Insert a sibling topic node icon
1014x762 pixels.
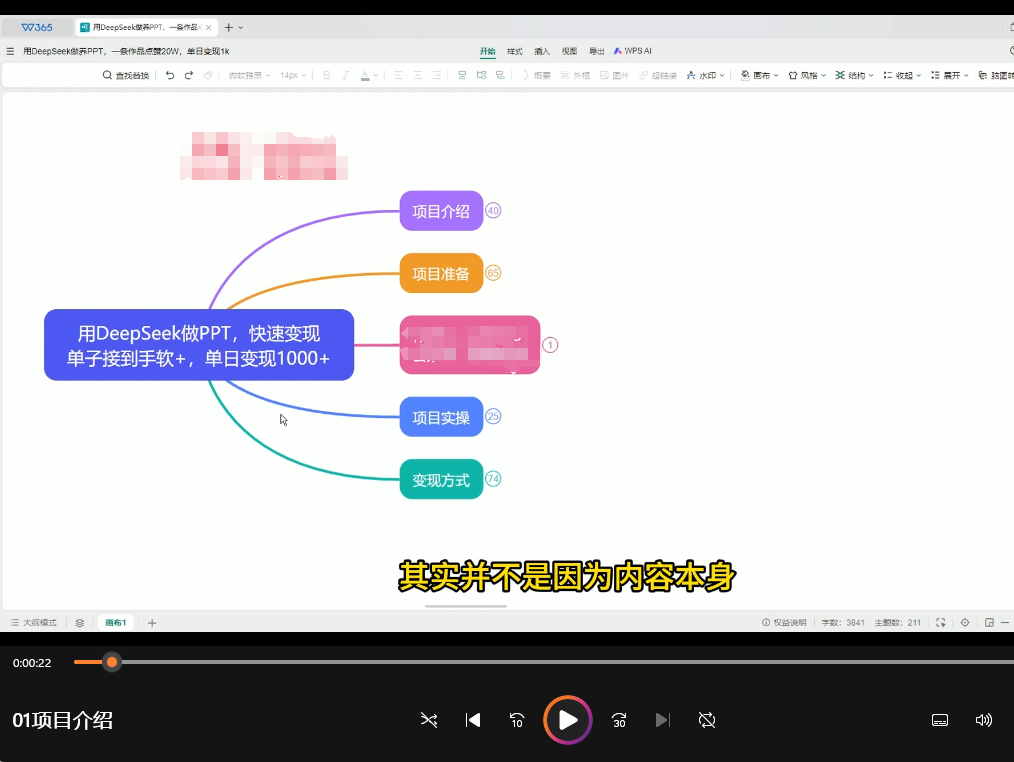tap(481, 75)
